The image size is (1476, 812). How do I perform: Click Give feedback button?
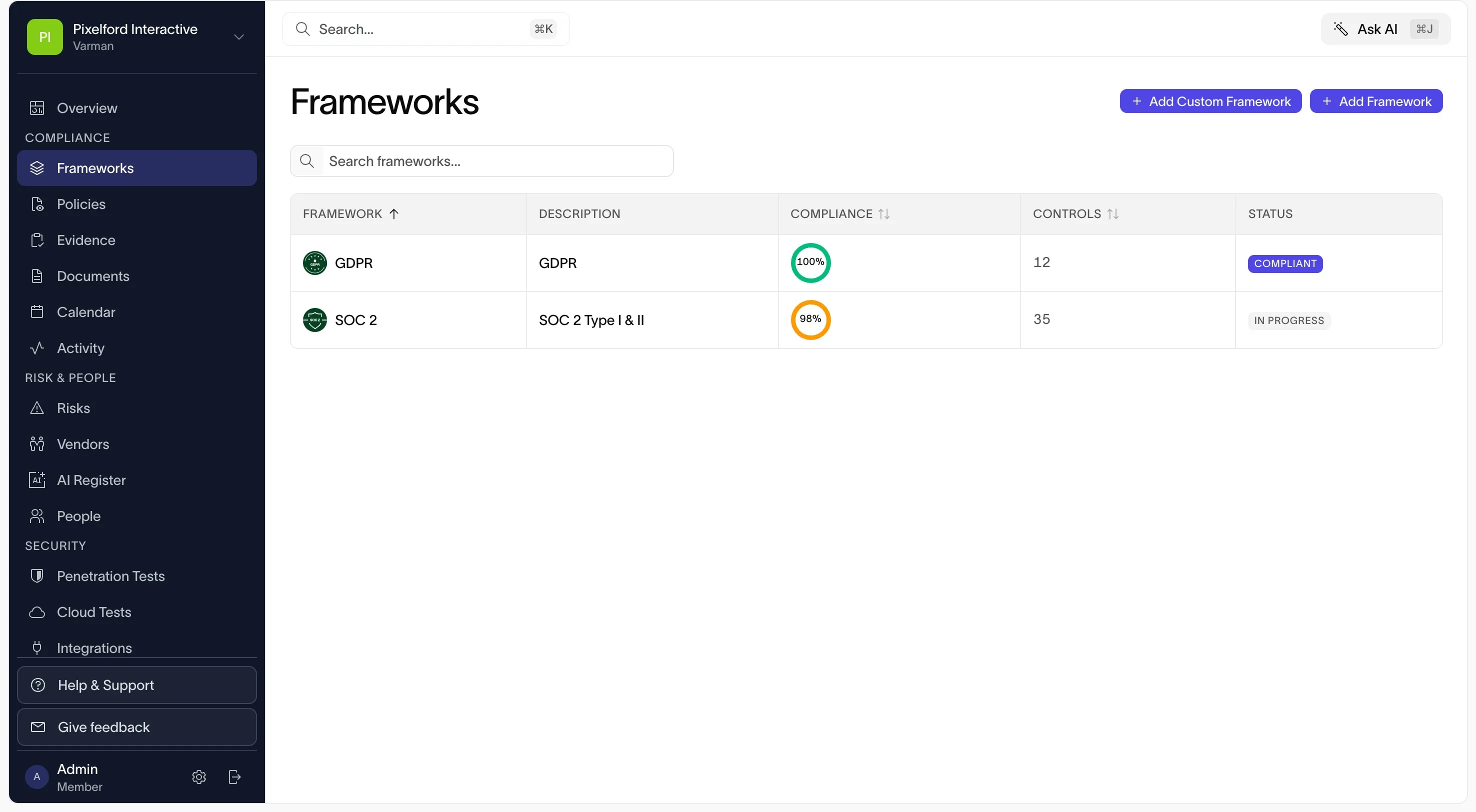tap(137, 727)
